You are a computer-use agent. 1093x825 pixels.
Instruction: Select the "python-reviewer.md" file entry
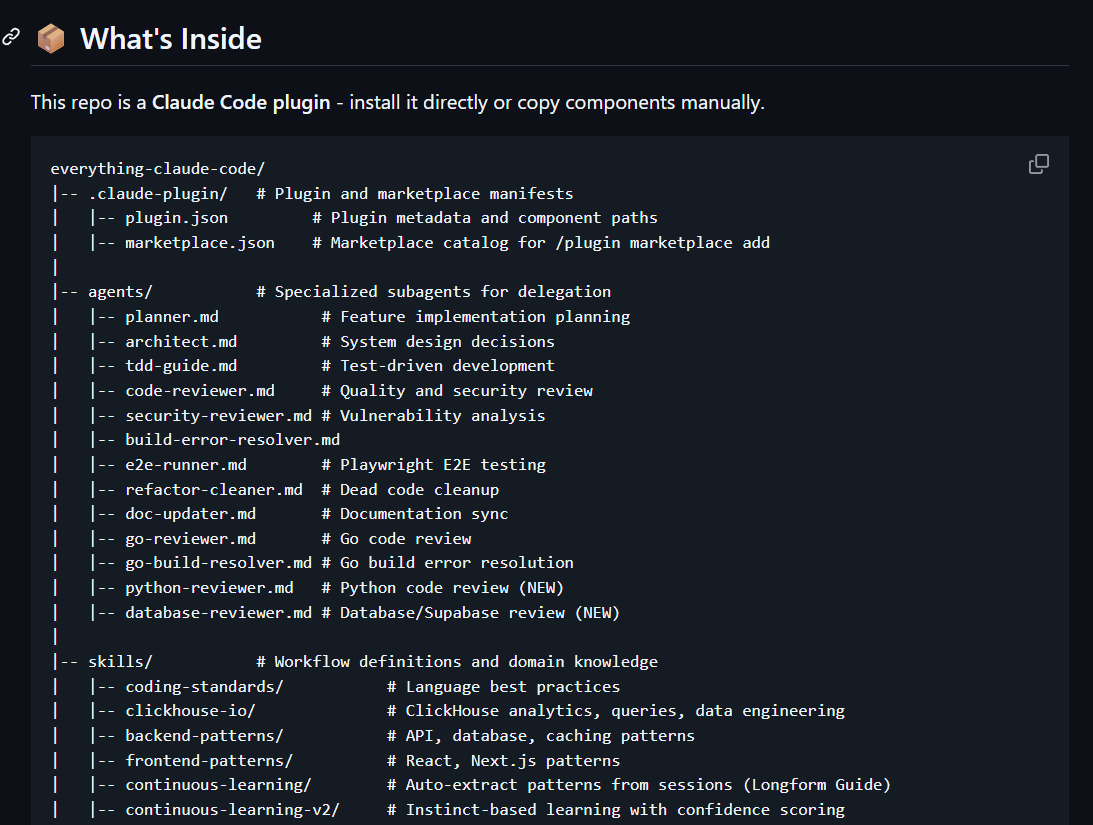209,588
